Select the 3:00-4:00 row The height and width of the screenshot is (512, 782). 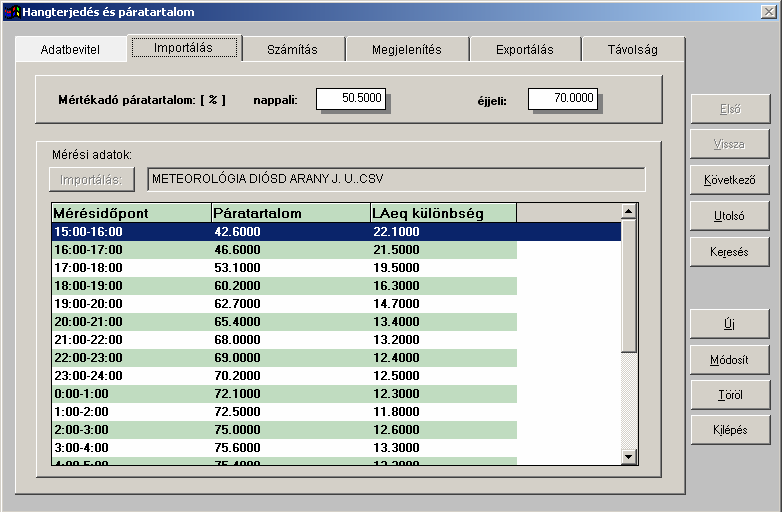click(x=284, y=447)
